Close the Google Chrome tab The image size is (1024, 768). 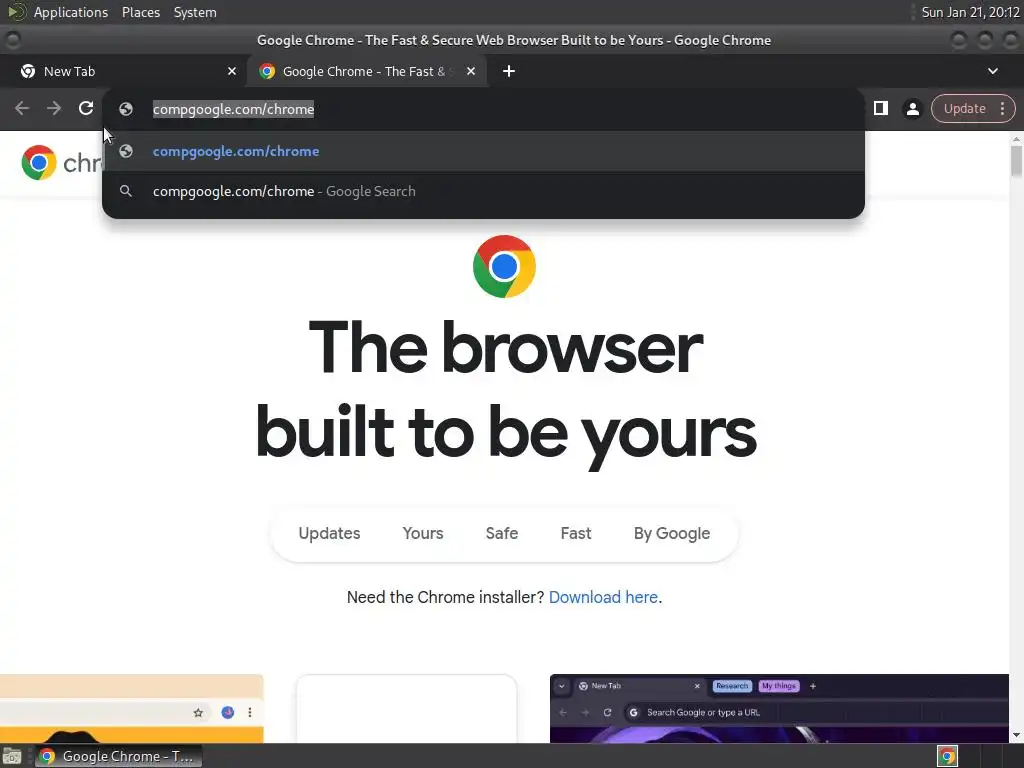(x=471, y=71)
